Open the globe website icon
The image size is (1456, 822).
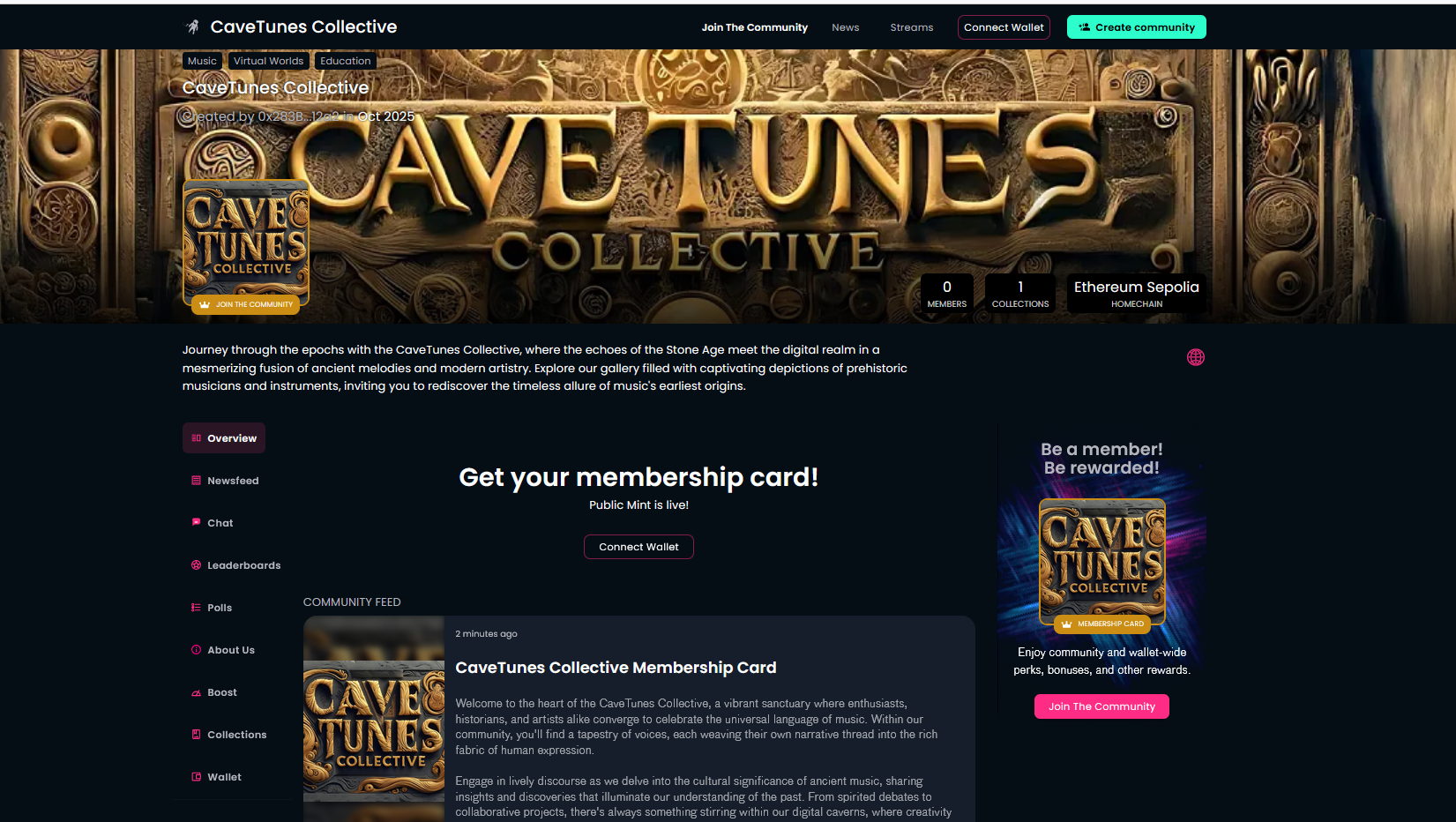click(x=1195, y=357)
